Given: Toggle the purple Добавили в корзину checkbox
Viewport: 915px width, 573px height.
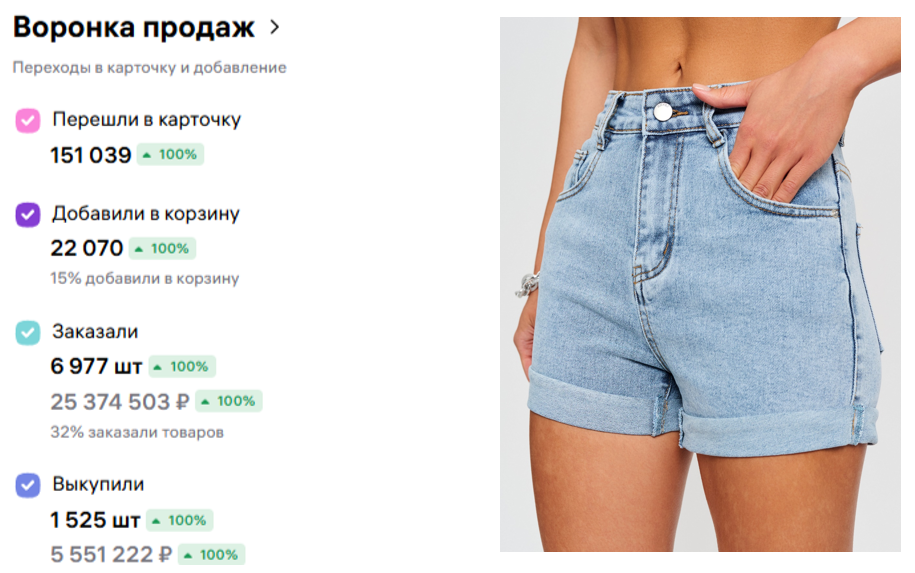Looking at the screenshot, I should pos(27,215).
